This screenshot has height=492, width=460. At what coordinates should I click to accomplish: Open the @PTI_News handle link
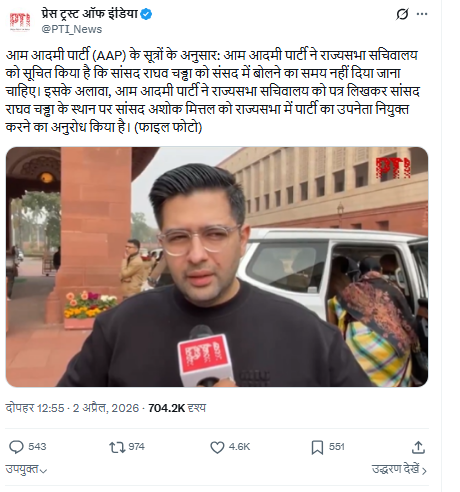point(72,29)
